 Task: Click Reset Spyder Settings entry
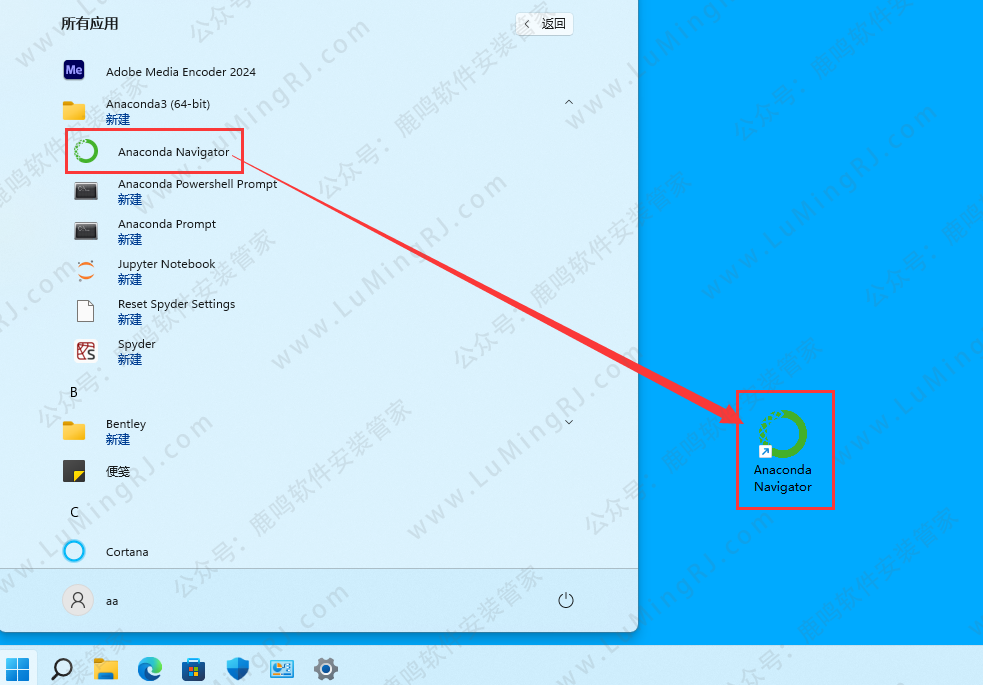coord(175,311)
